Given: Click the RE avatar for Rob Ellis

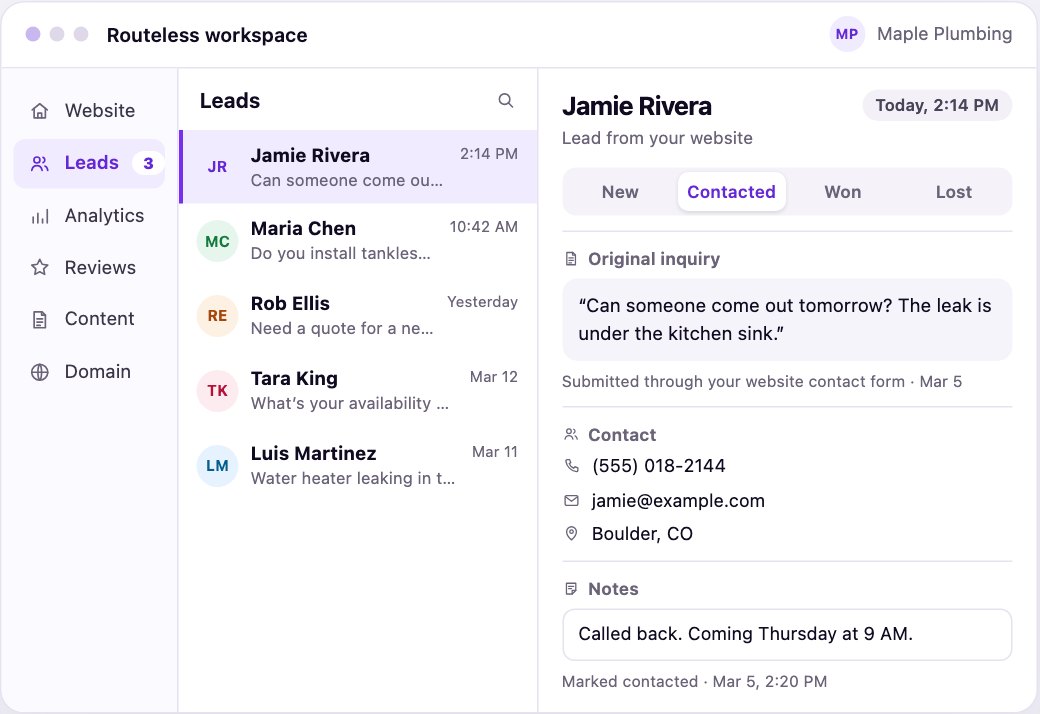Looking at the screenshot, I should click(218, 316).
